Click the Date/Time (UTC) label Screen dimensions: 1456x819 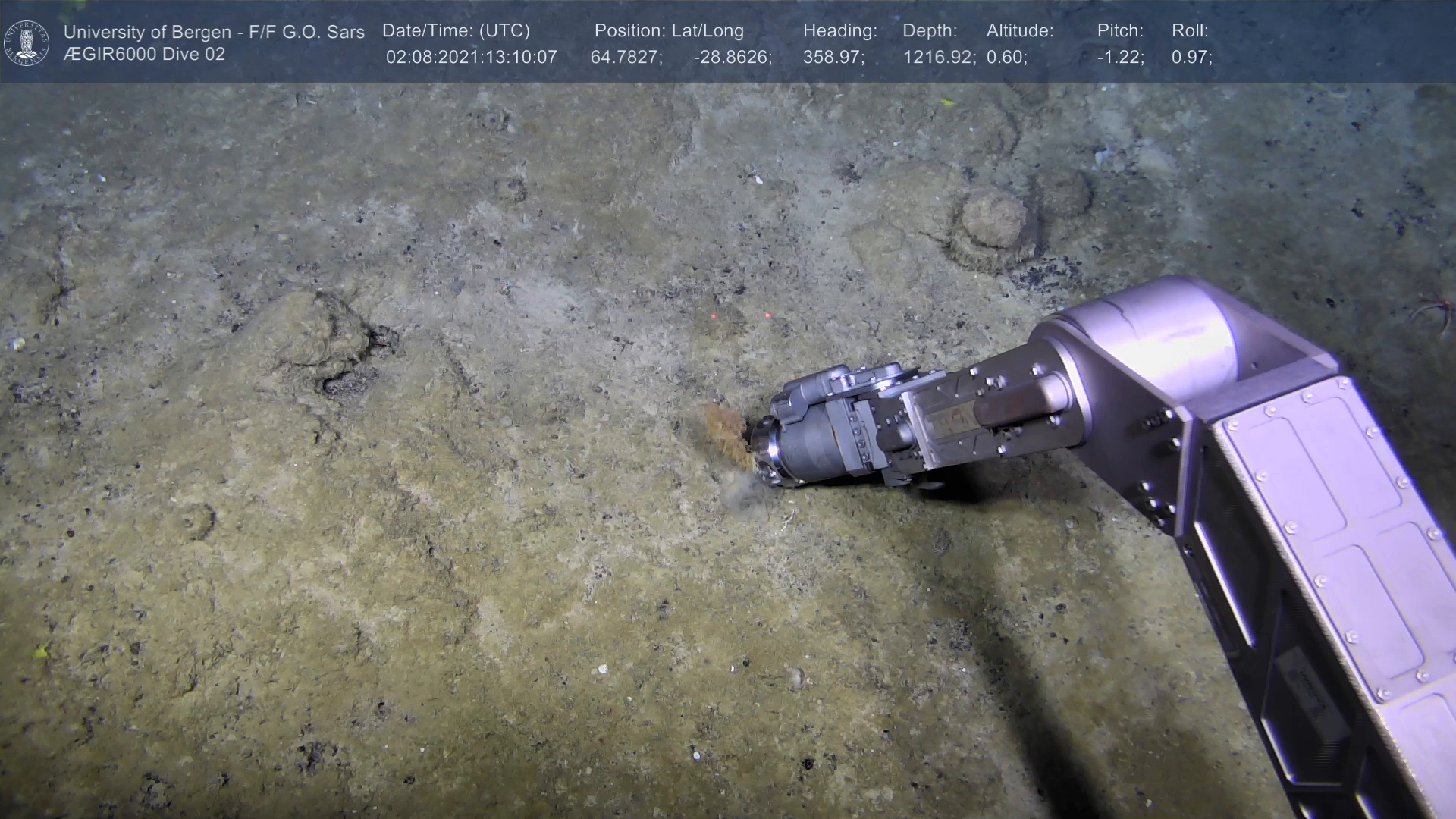pos(456,31)
